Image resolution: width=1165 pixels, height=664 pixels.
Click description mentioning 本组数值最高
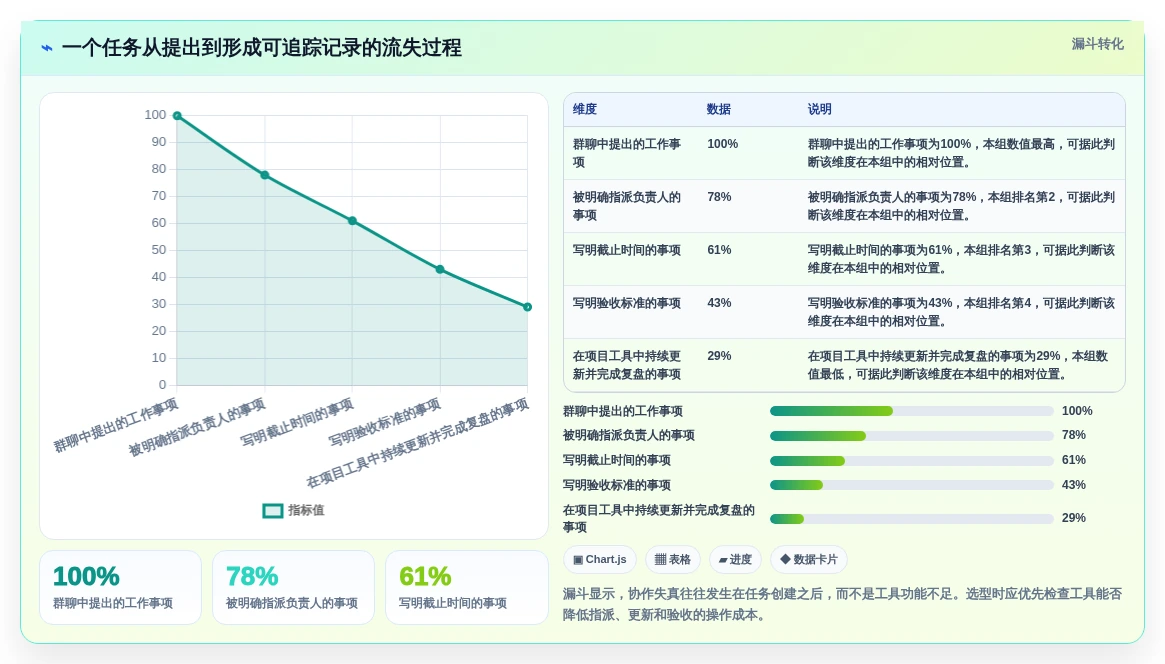[x=961, y=153]
